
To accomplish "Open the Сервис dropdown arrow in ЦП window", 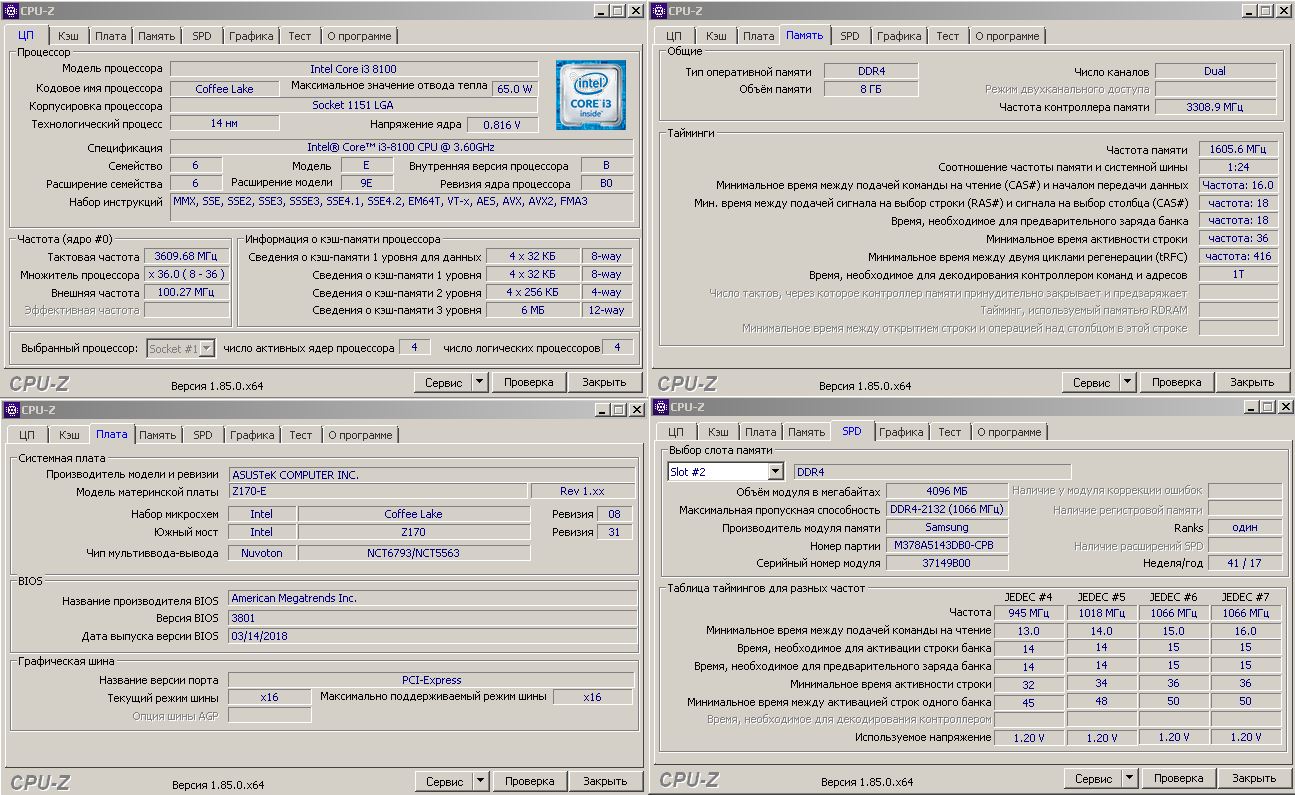I will pos(479,382).
